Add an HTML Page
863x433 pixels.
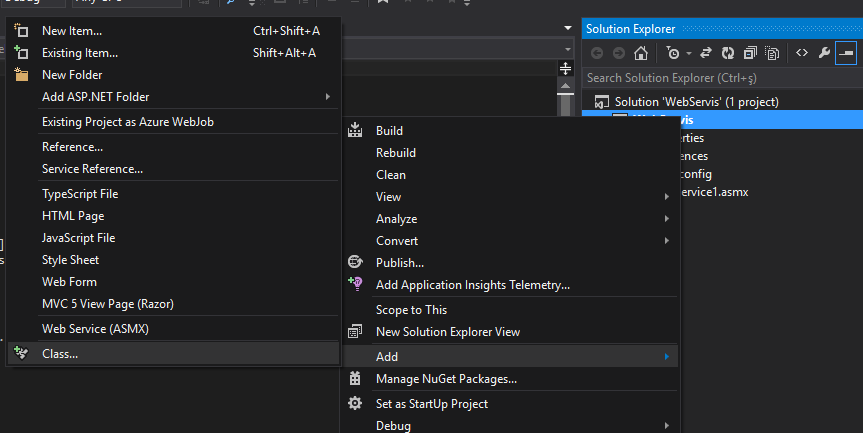pyautogui.click(x=173, y=216)
